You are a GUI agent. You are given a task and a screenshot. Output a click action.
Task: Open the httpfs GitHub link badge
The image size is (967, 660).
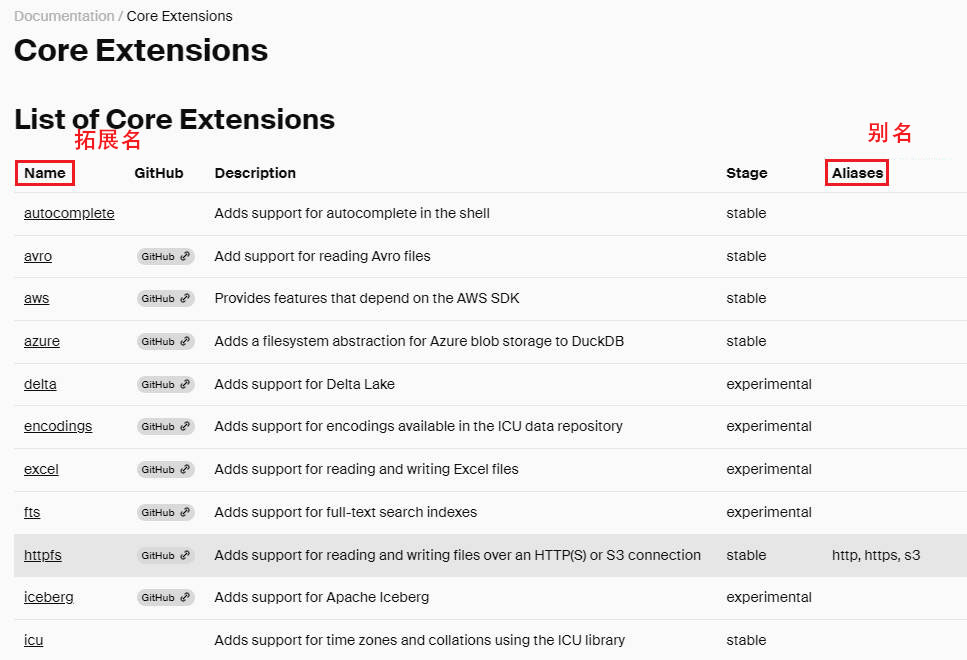(x=166, y=556)
